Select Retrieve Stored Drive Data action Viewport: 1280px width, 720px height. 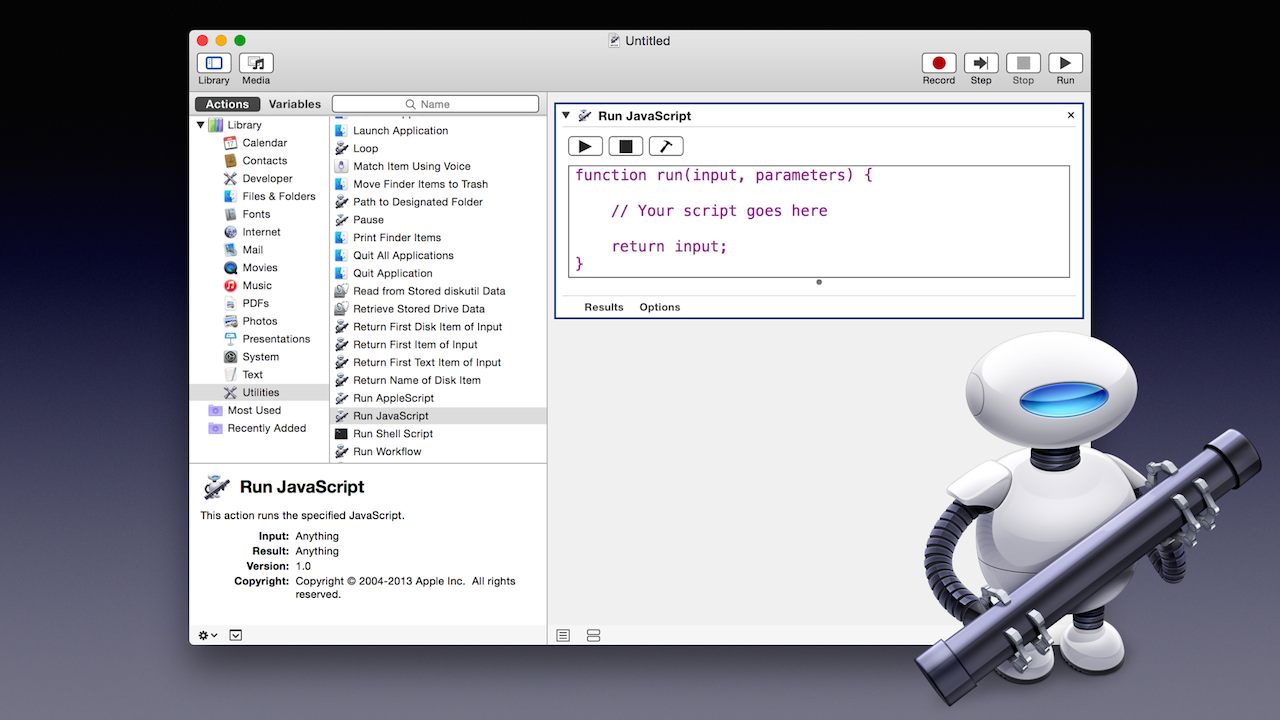click(418, 309)
